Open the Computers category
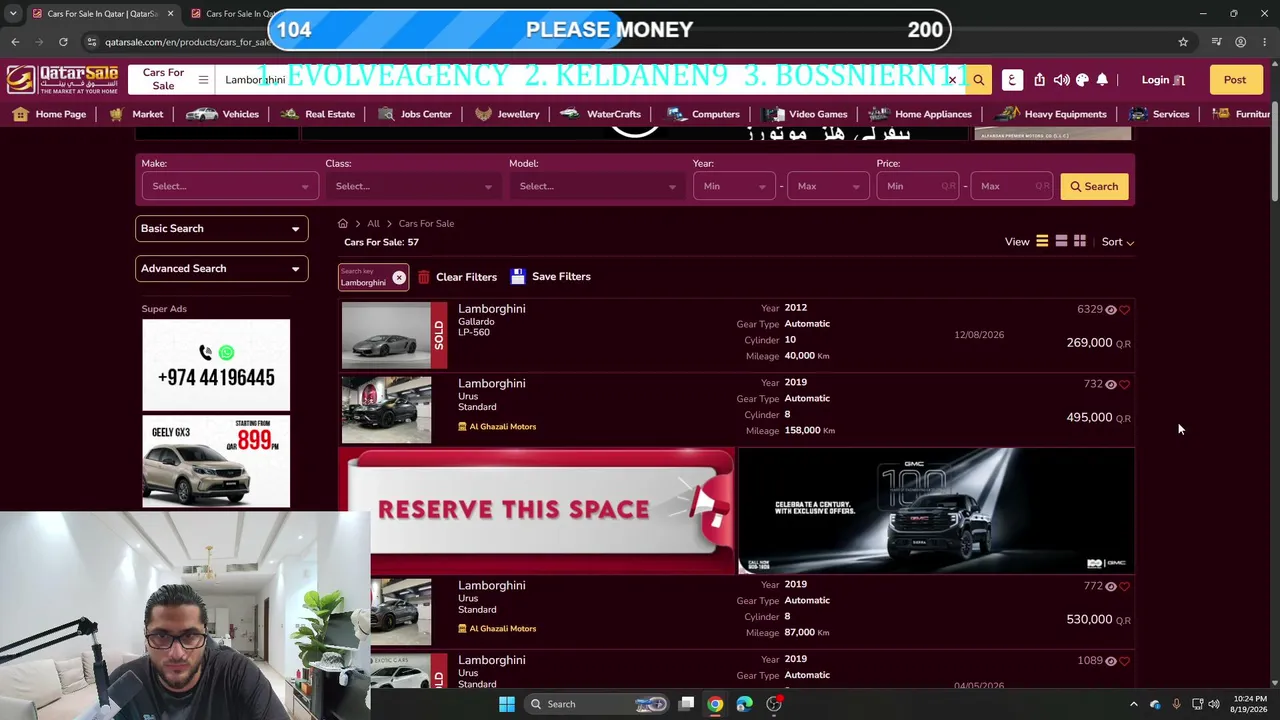 click(704, 114)
